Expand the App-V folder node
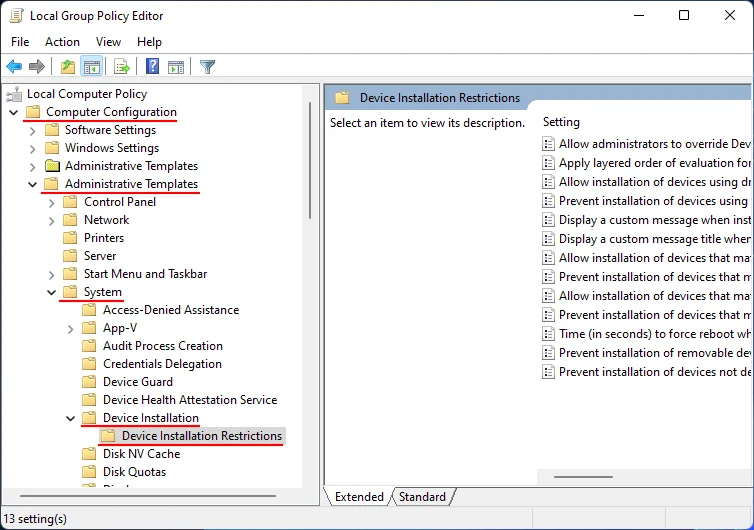The image size is (754, 530). 71,328
